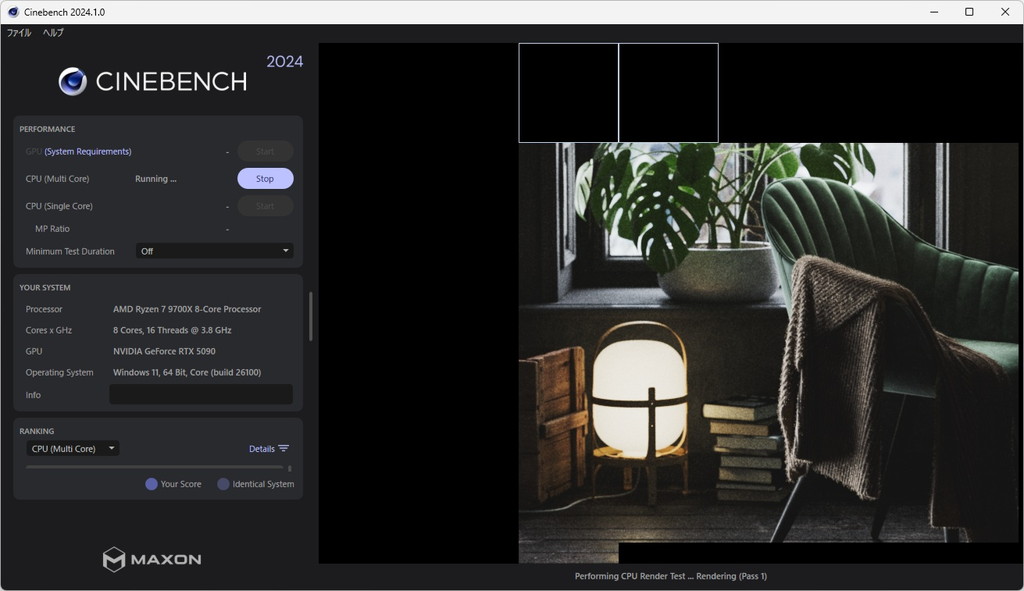Click the Identical System legend circle

point(223,484)
